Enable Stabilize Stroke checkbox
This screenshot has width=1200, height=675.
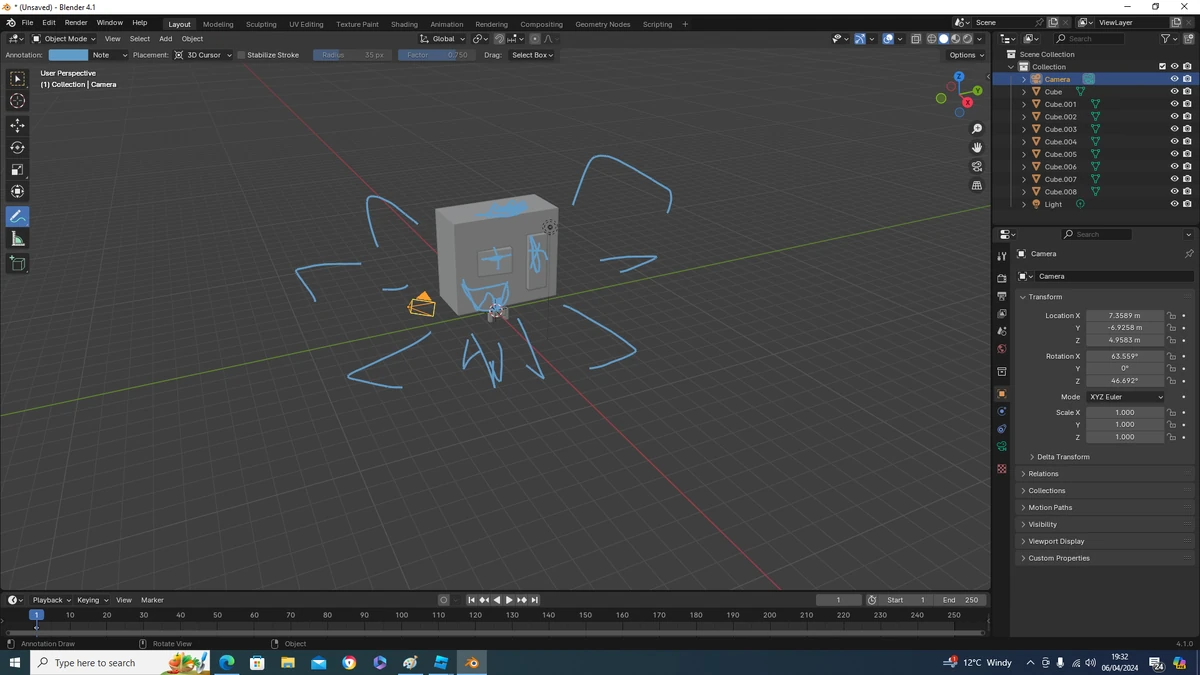pyautogui.click(x=241, y=55)
